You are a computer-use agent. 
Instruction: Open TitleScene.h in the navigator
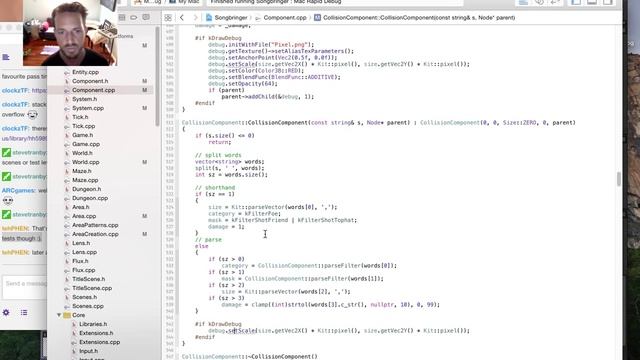click(89, 279)
